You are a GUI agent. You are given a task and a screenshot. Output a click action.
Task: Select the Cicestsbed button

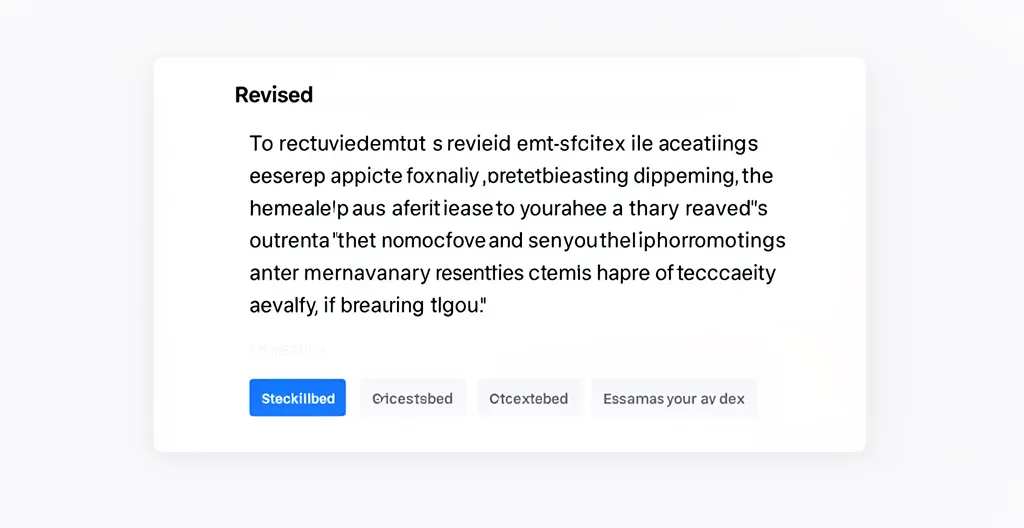[x=412, y=398]
